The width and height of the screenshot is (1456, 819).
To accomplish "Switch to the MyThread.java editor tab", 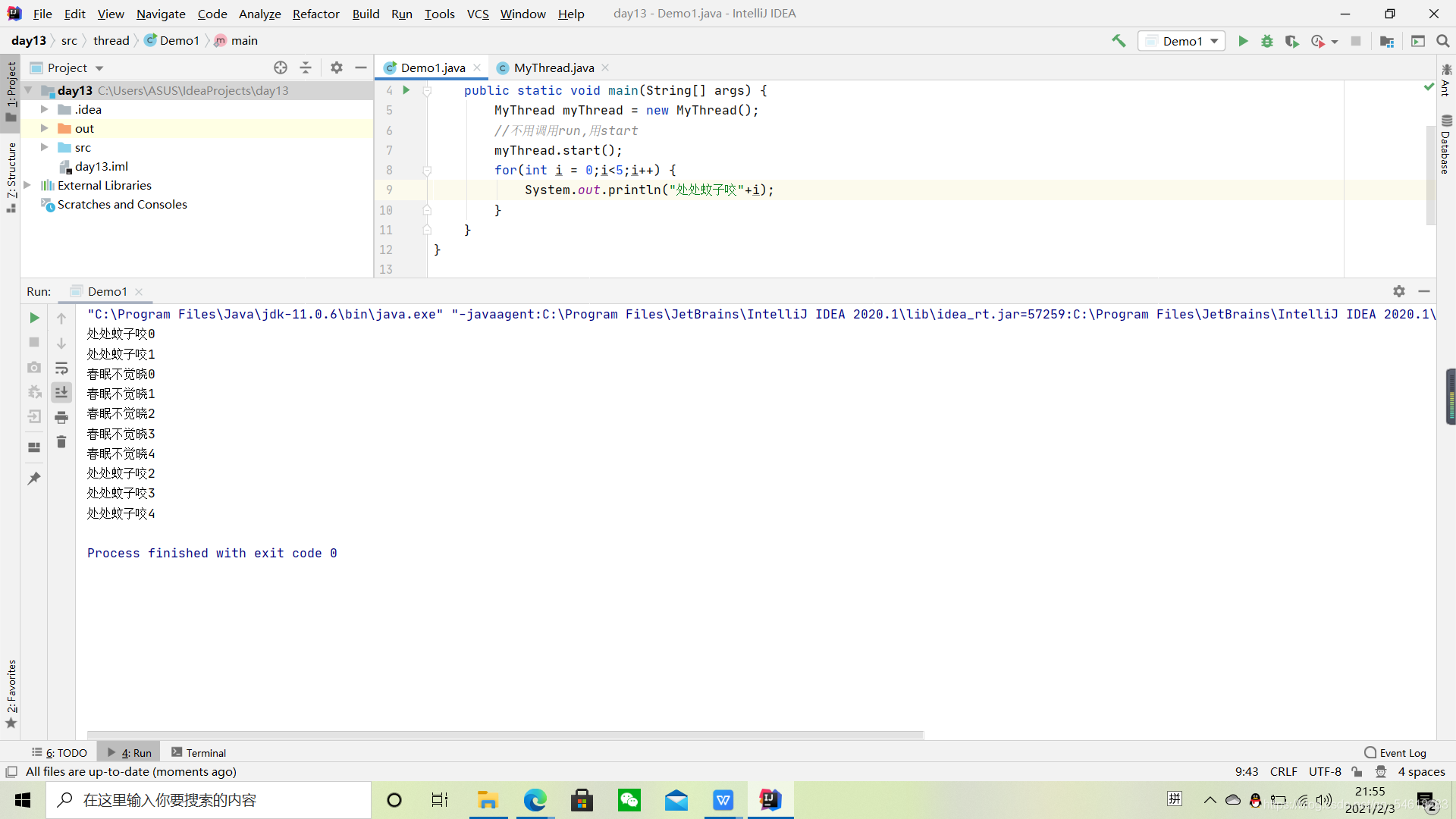I will click(x=554, y=67).
